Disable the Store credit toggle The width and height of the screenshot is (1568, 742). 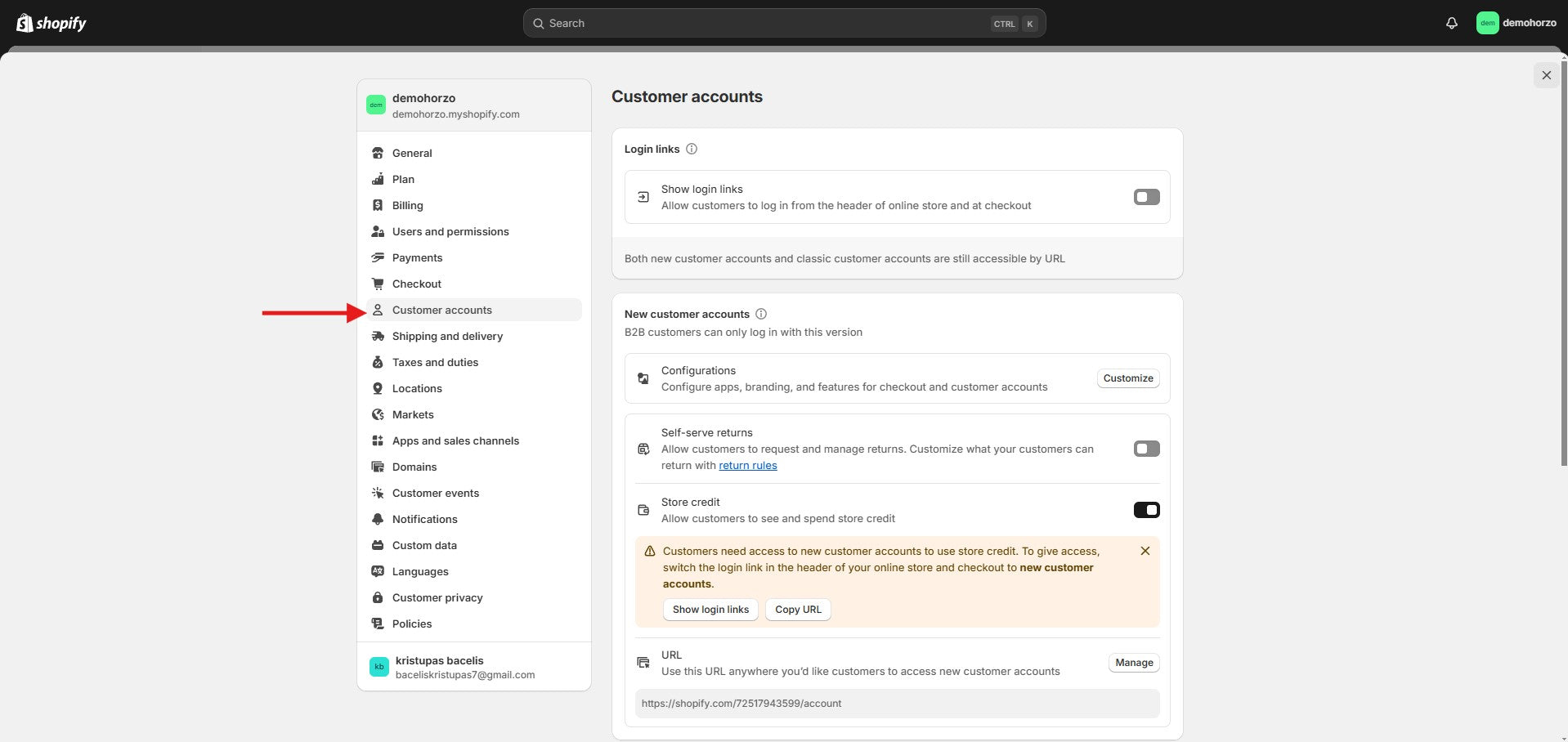(1146, 510)
